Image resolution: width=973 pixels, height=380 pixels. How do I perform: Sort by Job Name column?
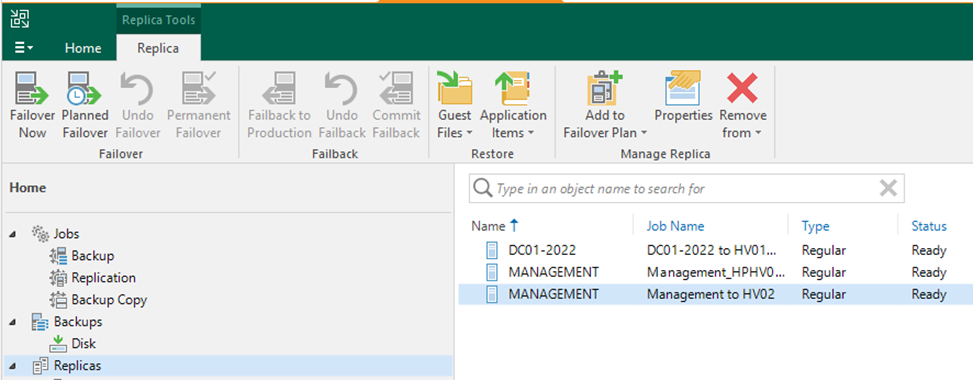pyautogui.click(x=675, y=226)
